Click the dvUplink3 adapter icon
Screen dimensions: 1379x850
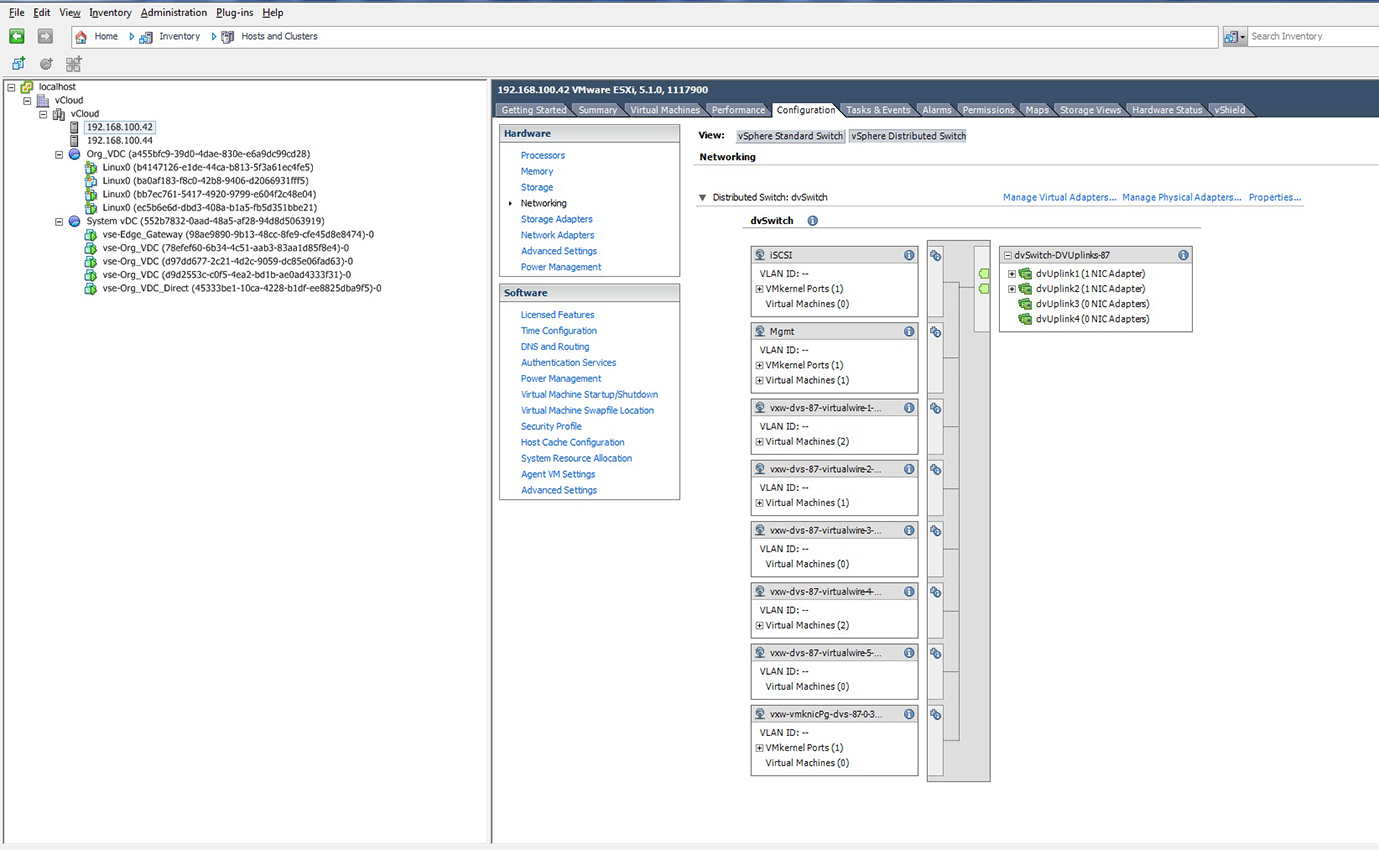tap(1025, 304)
